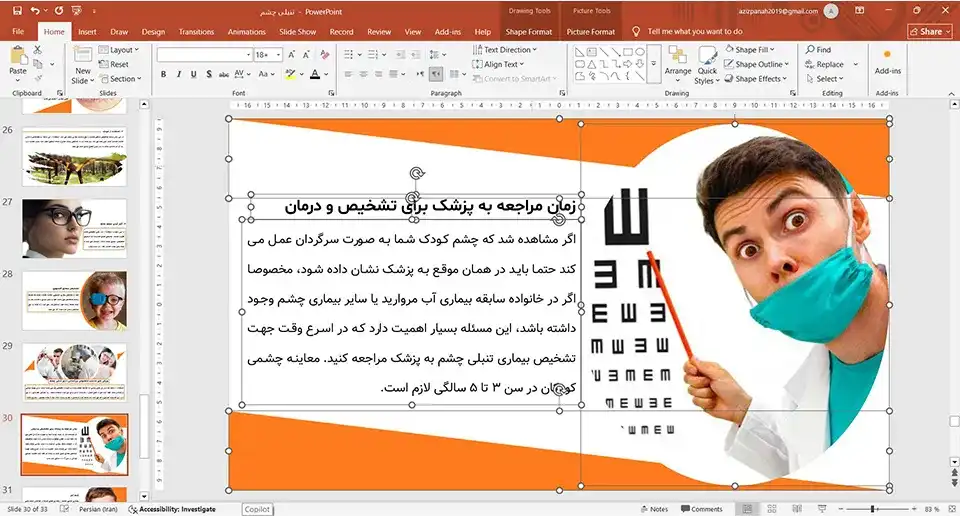
Task: Open ribbon display options in the title bar
Action: (860, 10)
